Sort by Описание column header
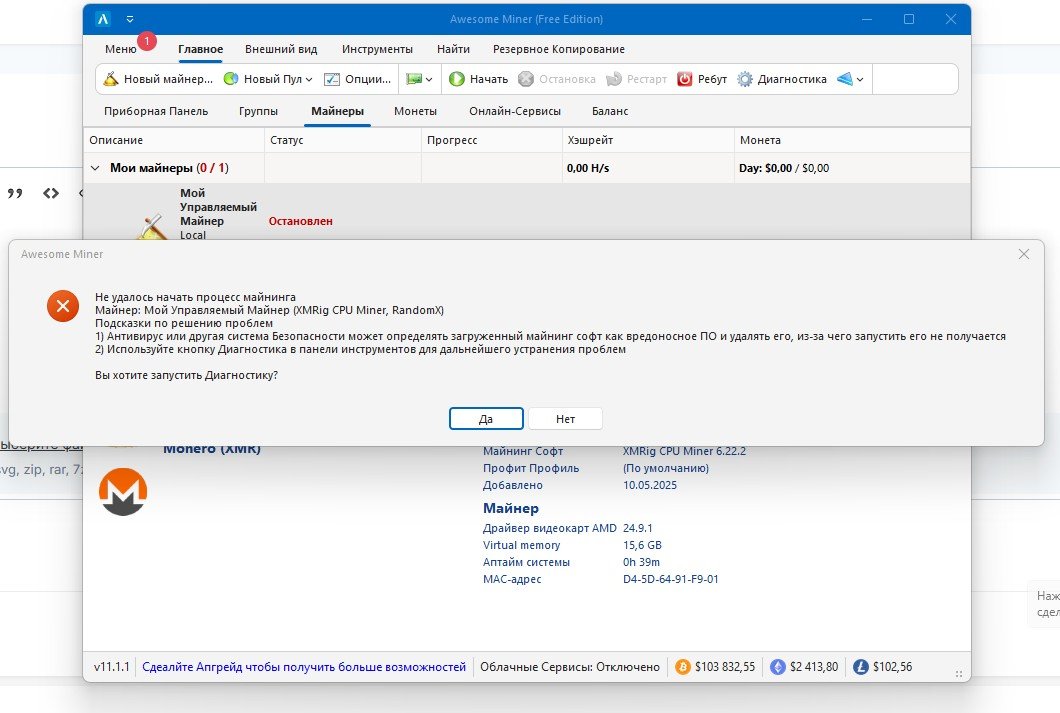 pyautogui.click(x=174, y=140)
